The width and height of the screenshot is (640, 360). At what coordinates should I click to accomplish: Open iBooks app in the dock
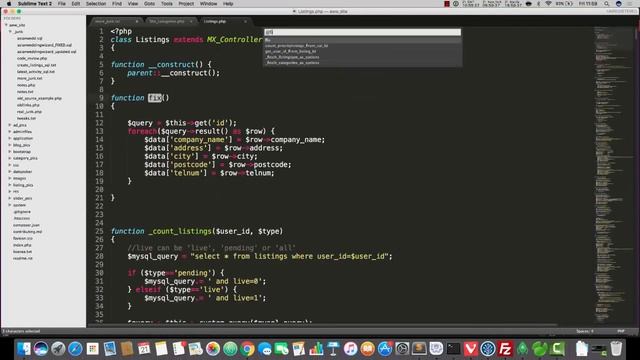click(367, 349)
